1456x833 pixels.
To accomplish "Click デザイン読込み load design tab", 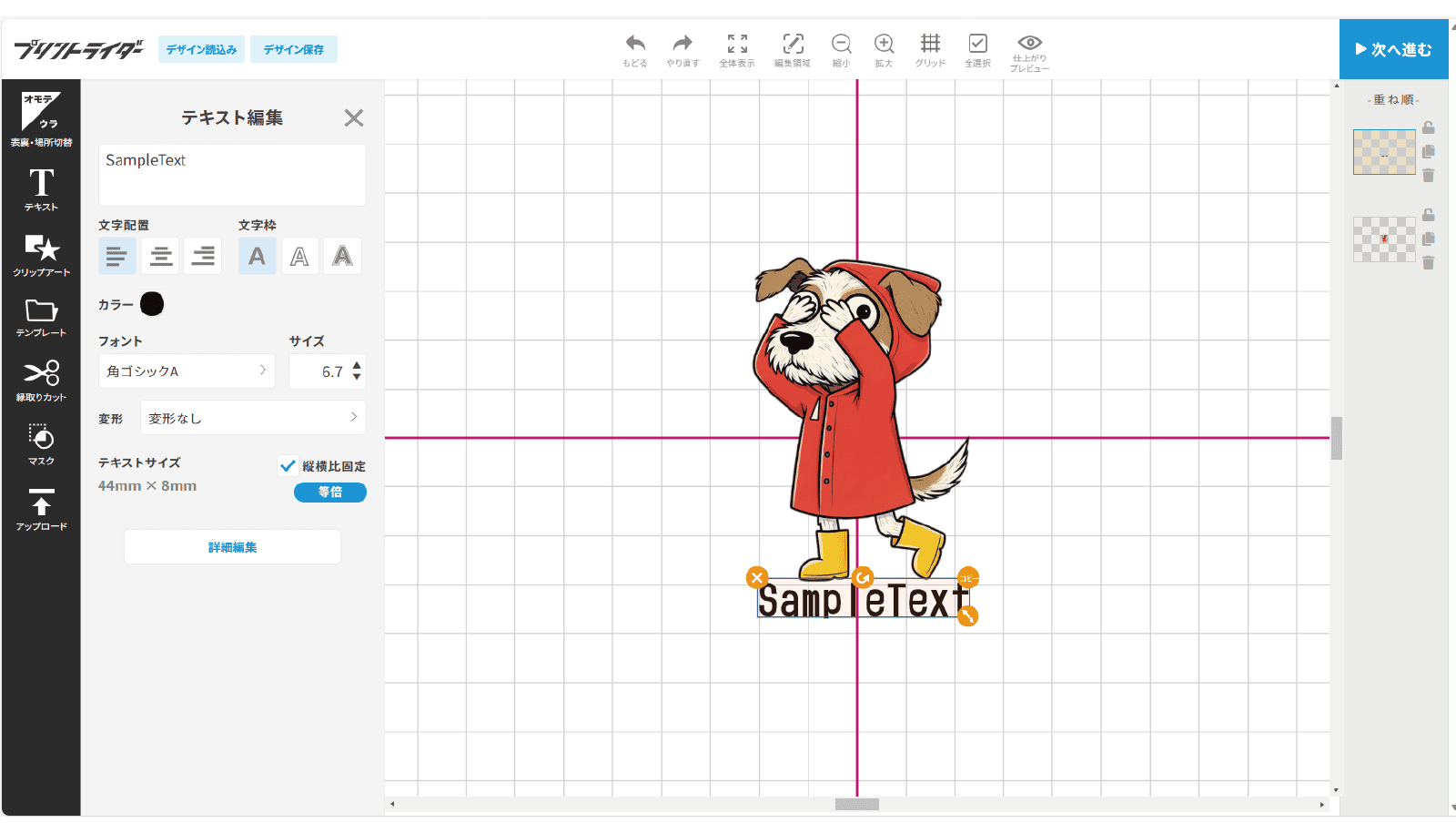I will point(201,49).
